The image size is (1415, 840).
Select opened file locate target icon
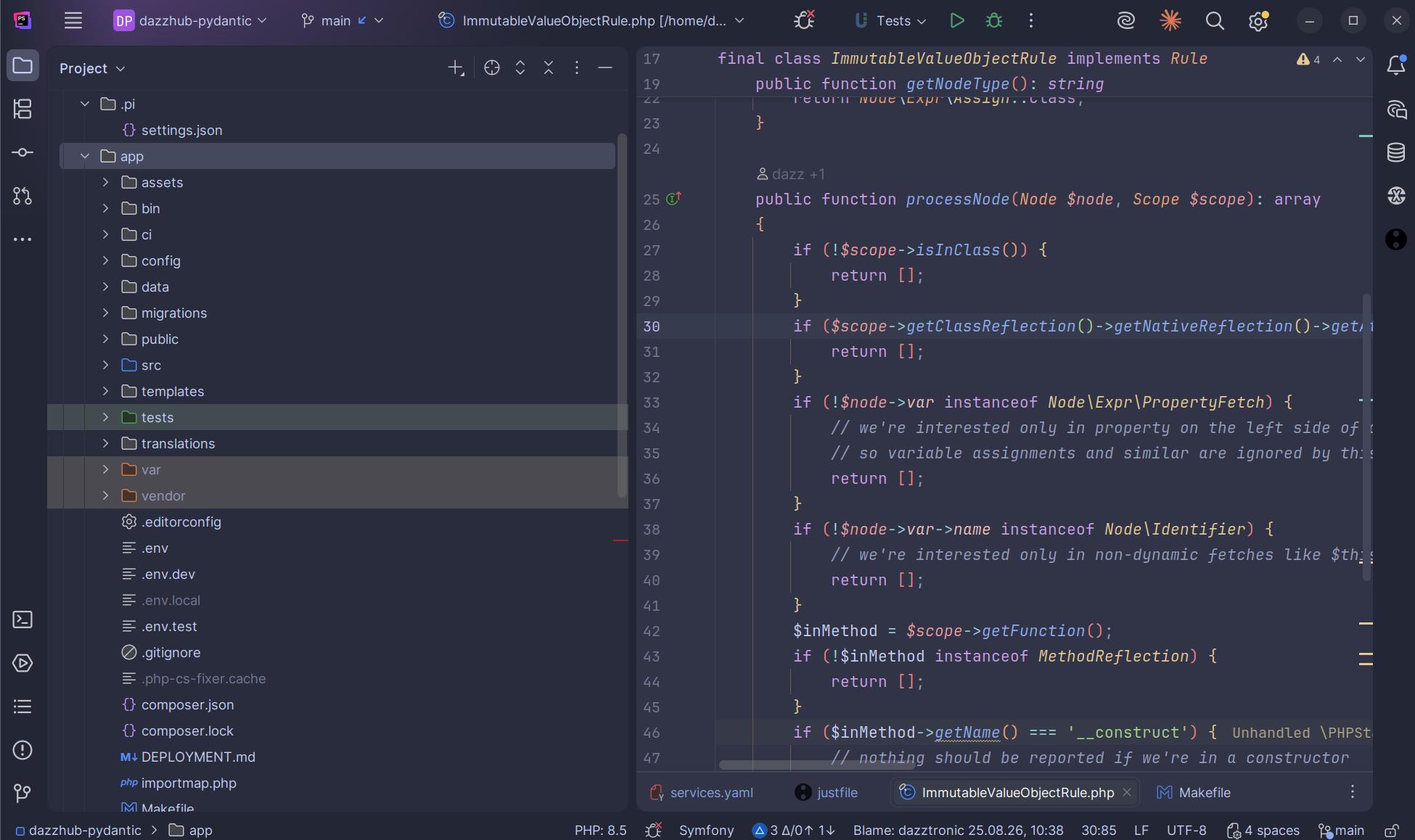(x=492, y=67)
